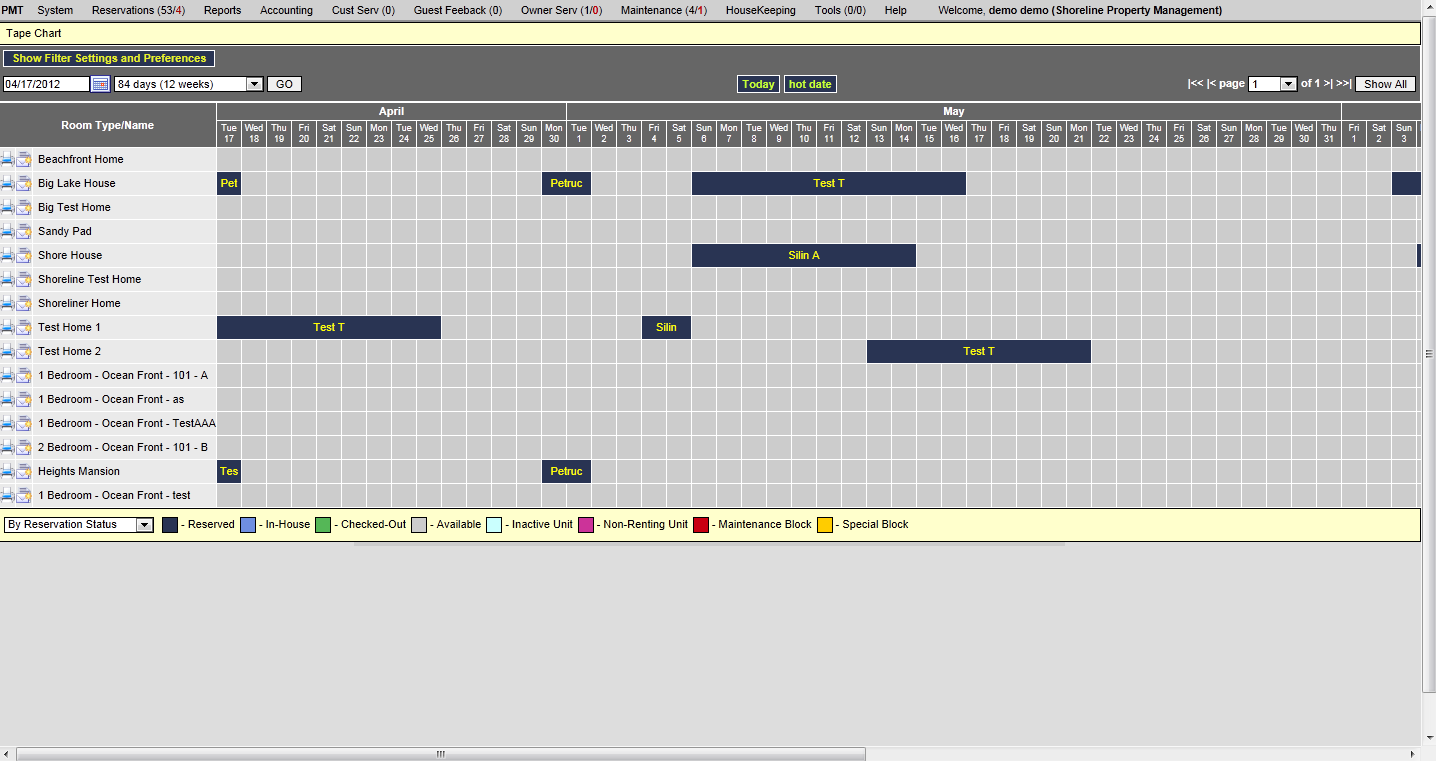Click the print icon for Shoreline Test Home

pos(7,279)
